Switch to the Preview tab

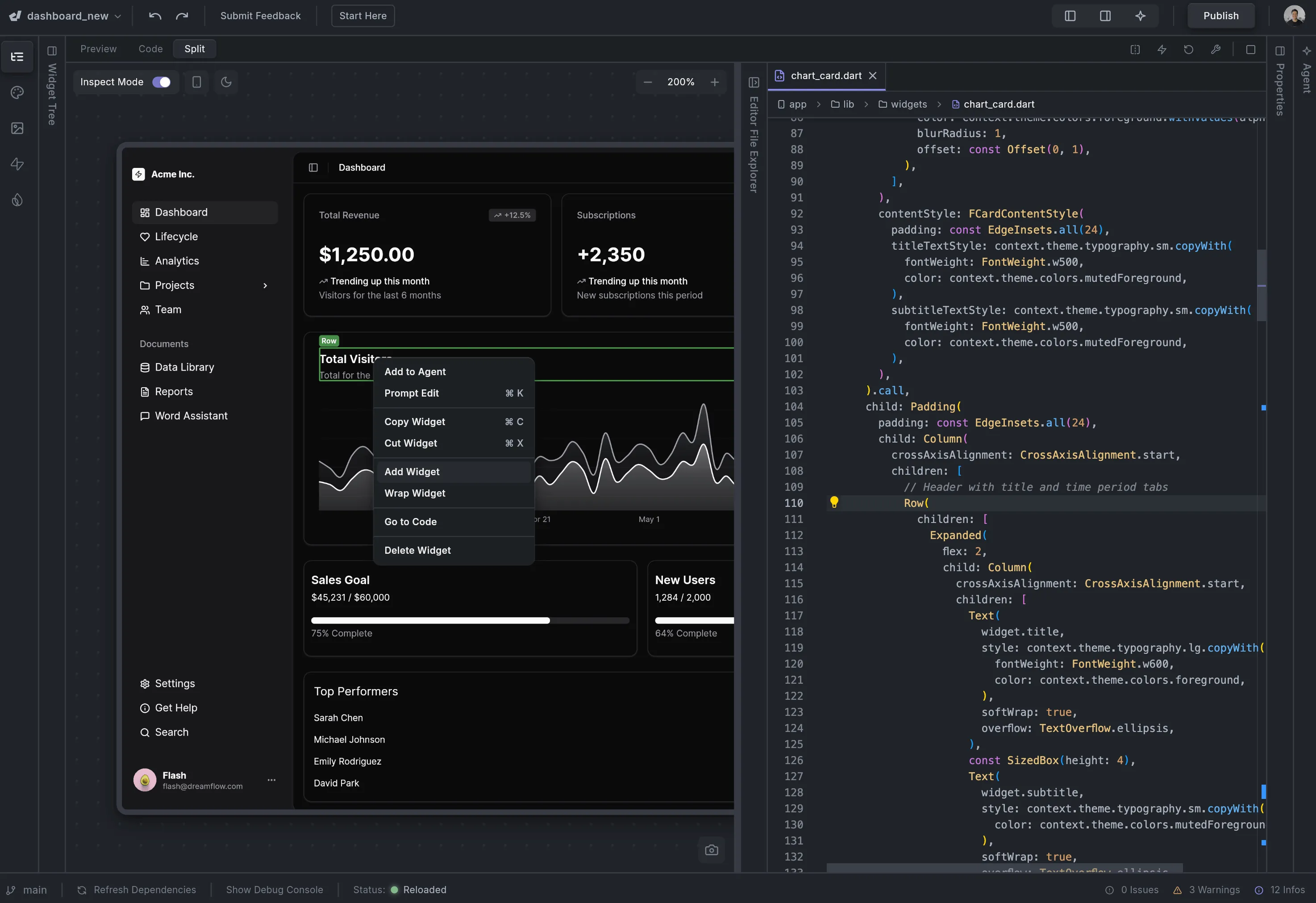99,49
